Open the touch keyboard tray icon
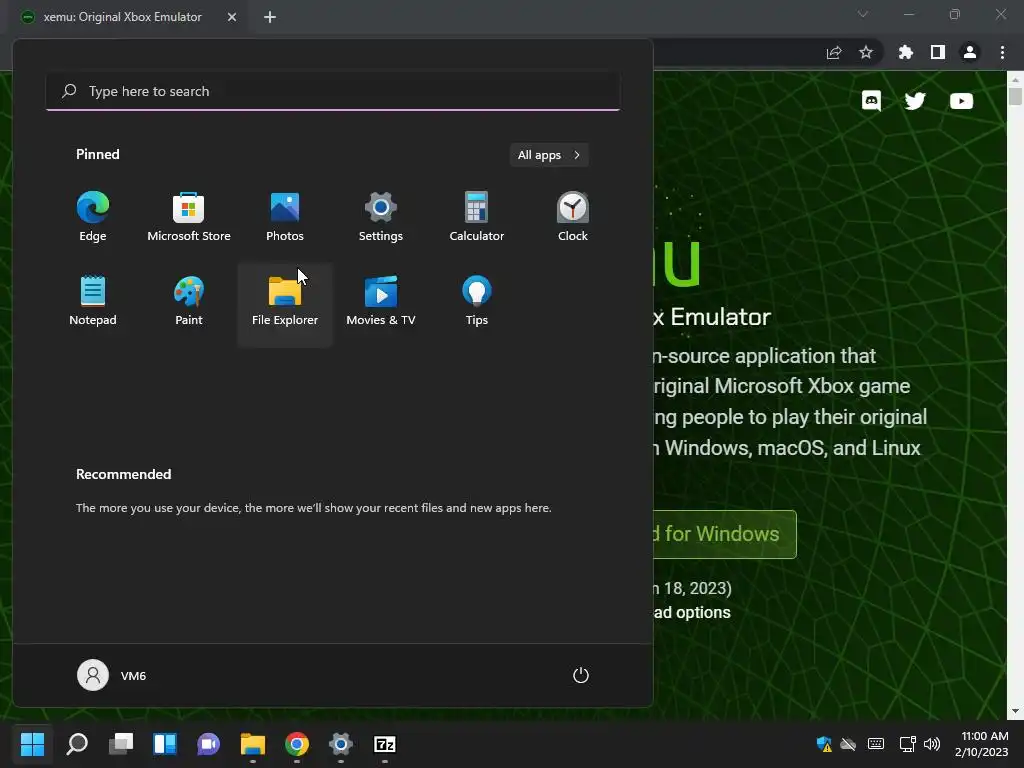The height and width of the screenshot is (768, 1024). [x=876, y=744]
